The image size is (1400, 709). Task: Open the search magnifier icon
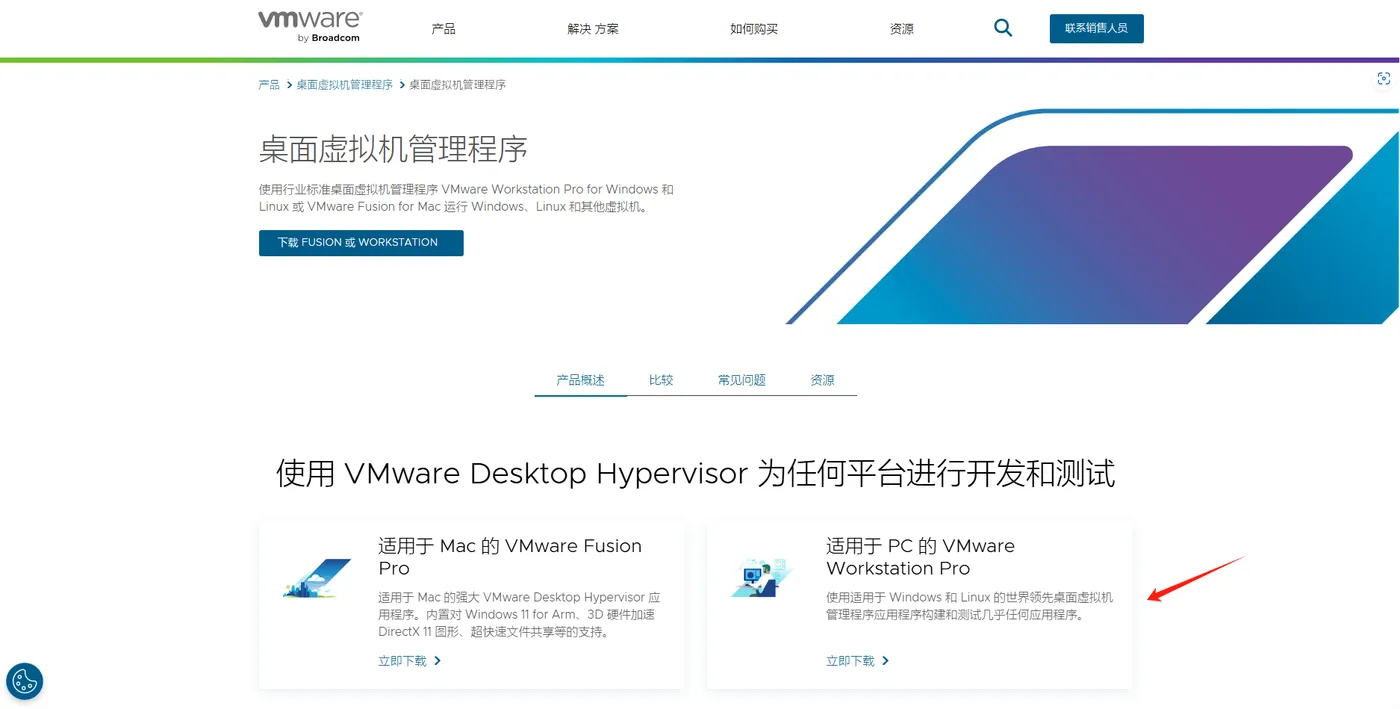click(x=1003, y=28)
